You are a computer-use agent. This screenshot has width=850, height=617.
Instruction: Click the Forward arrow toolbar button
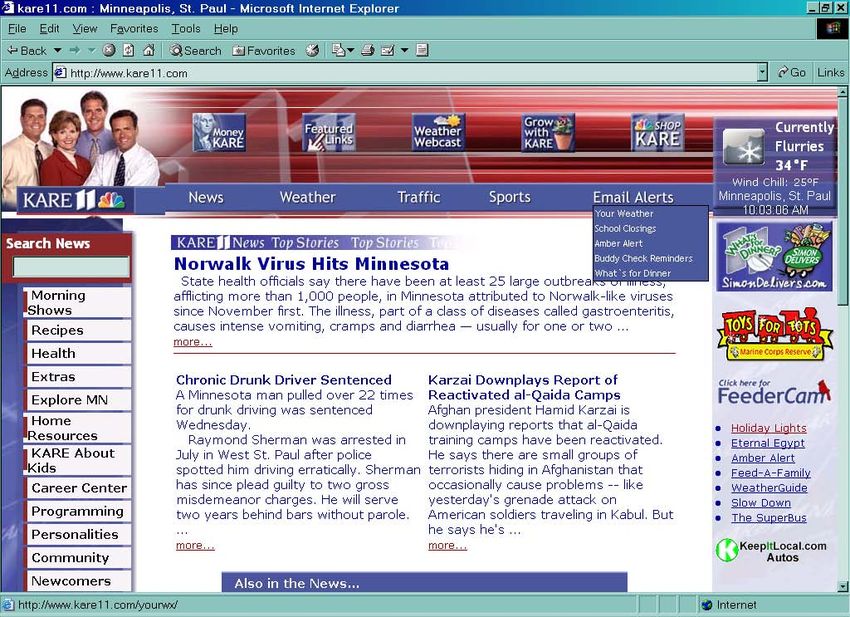[x=75, y=50]
